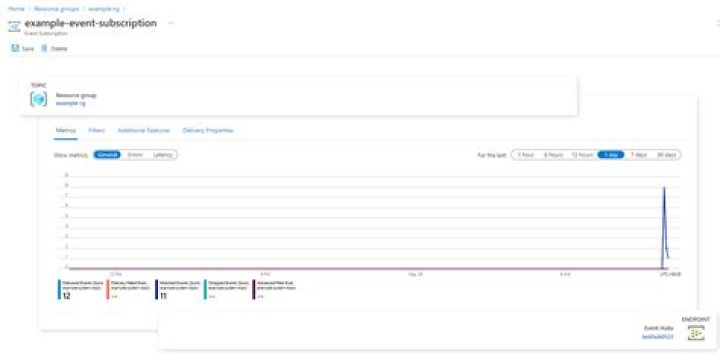Screen dimensions: 720x360
Task: Click the example-event-subscription page title
Action: 90,23
